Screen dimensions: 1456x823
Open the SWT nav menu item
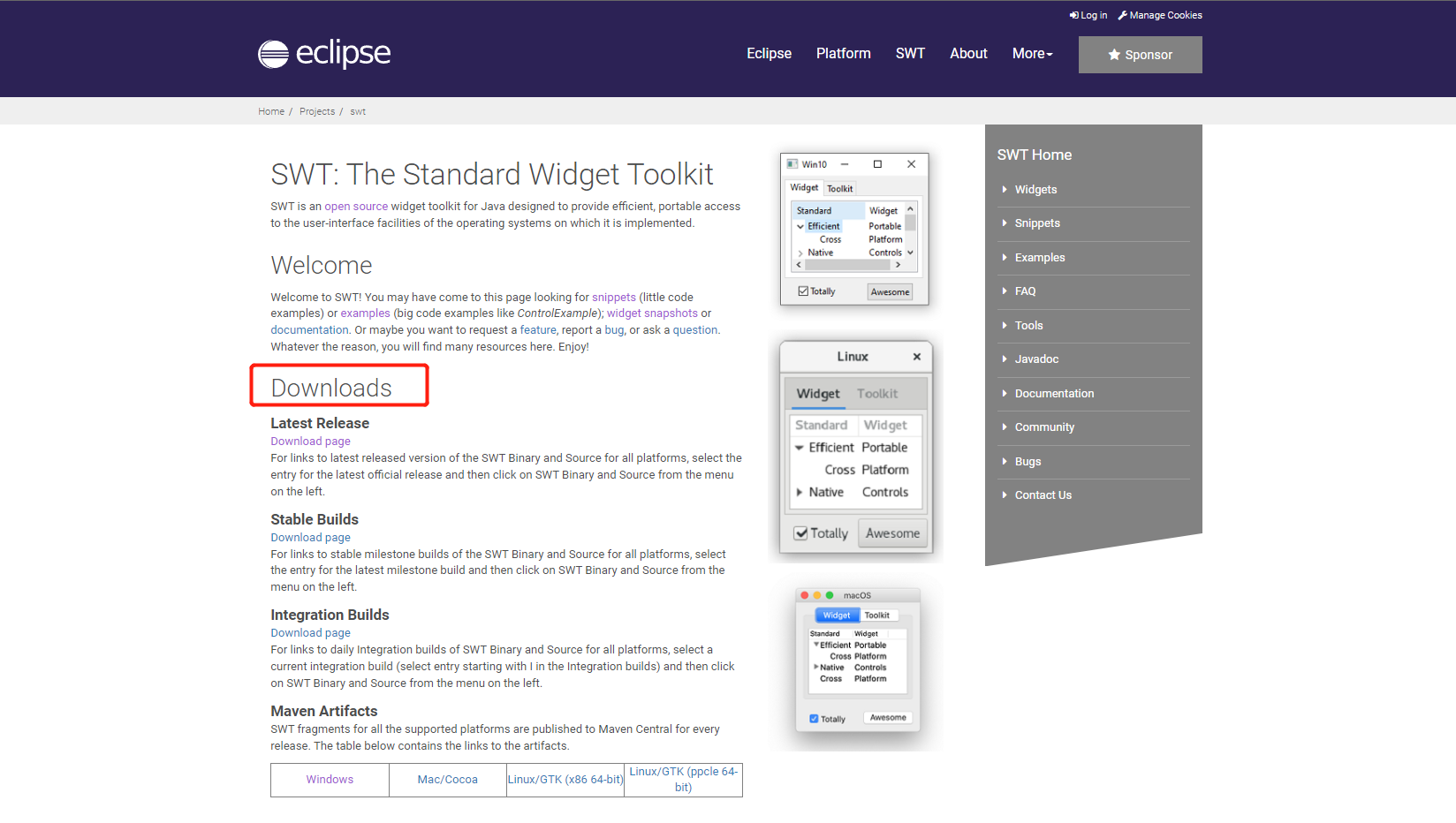coord(910,54)
